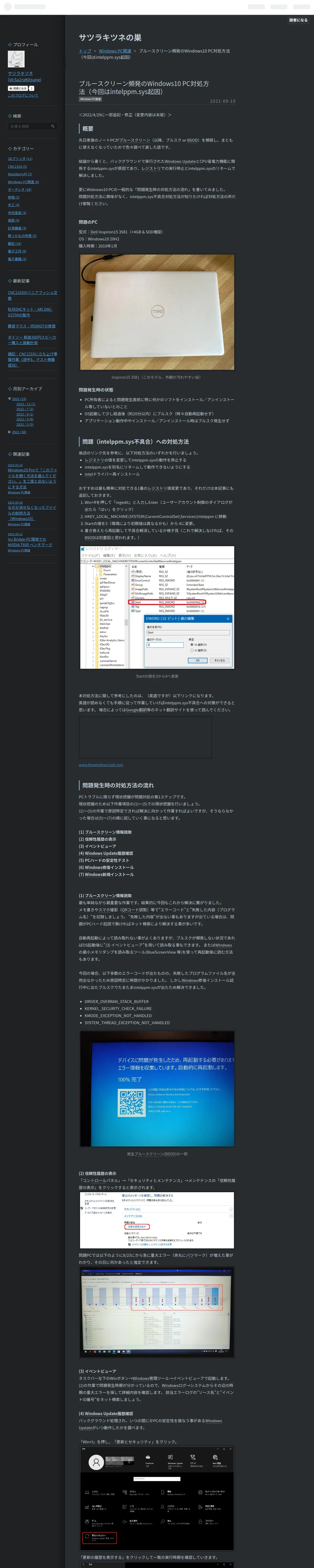Screen dimensions: 314x1568
Task: Click the profile avatar image
Action: coord(16,59)
